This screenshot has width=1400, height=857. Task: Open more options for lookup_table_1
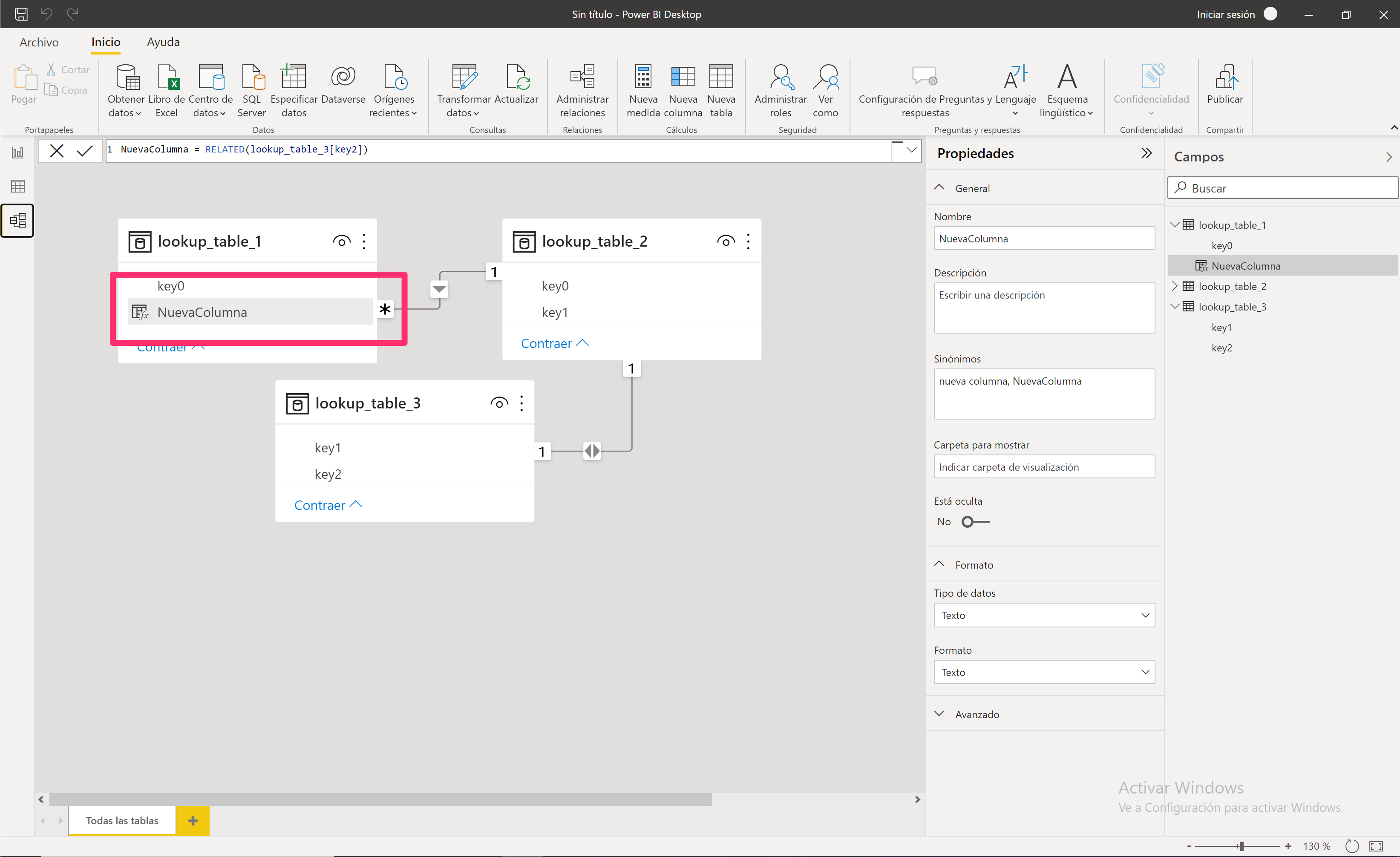pos(364,241)
